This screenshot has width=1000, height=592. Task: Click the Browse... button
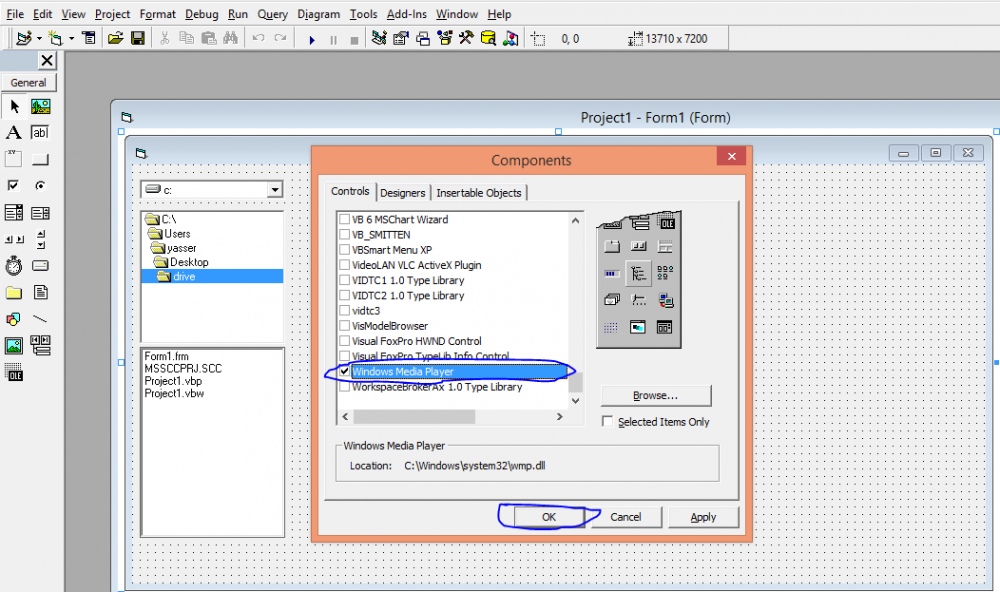(656, 396)
